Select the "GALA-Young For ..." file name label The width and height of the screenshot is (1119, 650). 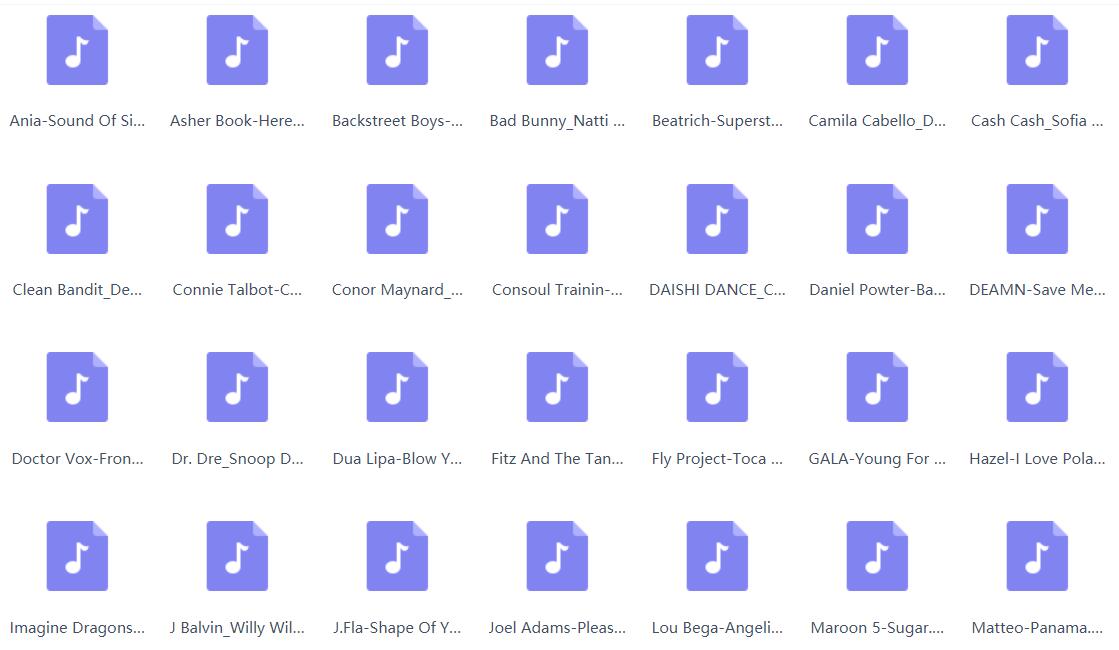[x=877, y=459]
